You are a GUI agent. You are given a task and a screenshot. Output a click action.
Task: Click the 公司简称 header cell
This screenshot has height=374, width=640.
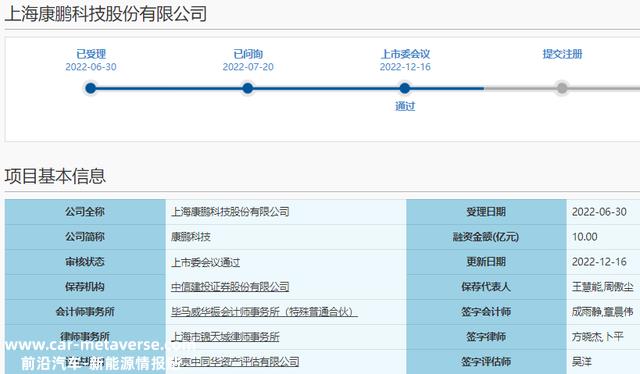(x=85, y=237)
